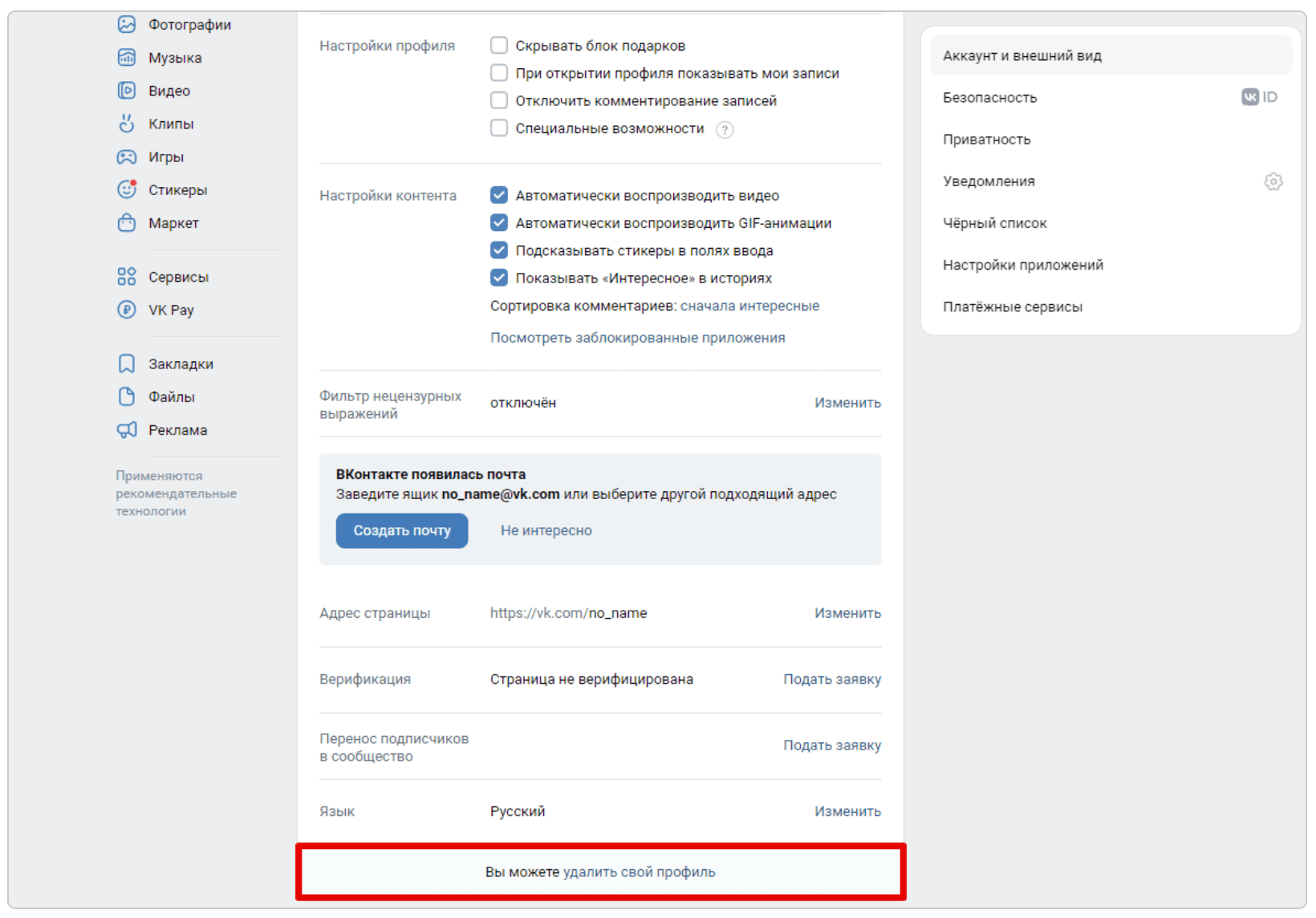Enable the Скрывать блок подарков checkbox

[499, 46]
